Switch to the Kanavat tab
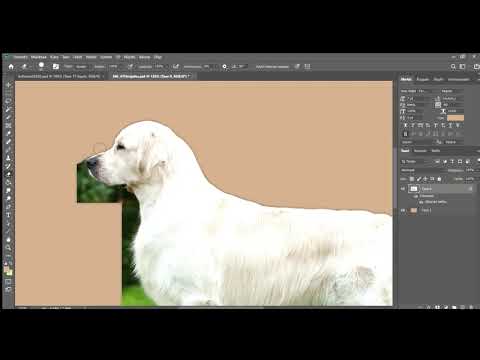The image size is (480, 360). [x=420, y=151]
